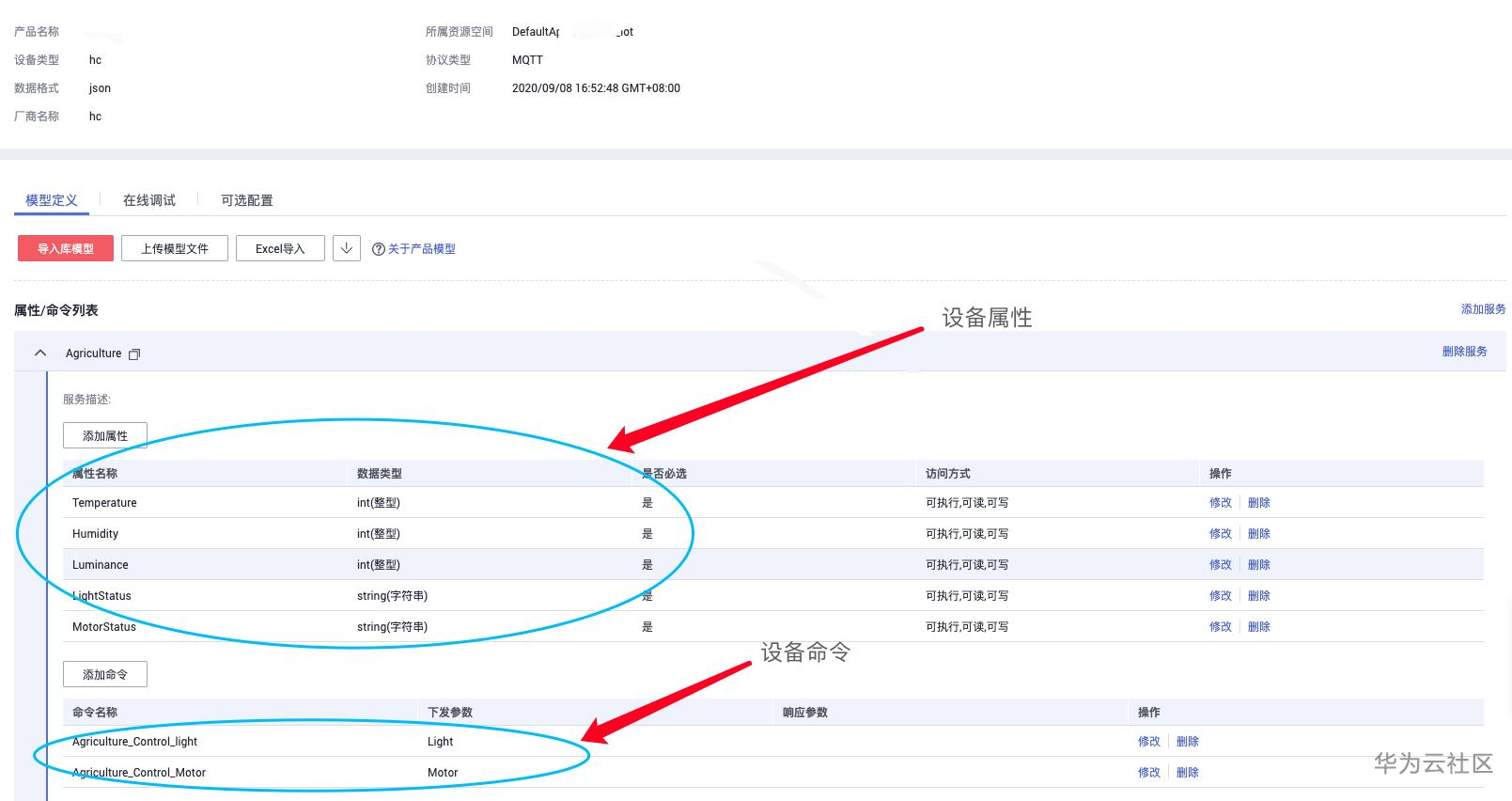Click the 下发参数 column header

pyautogui.click(x=450, y=713)
